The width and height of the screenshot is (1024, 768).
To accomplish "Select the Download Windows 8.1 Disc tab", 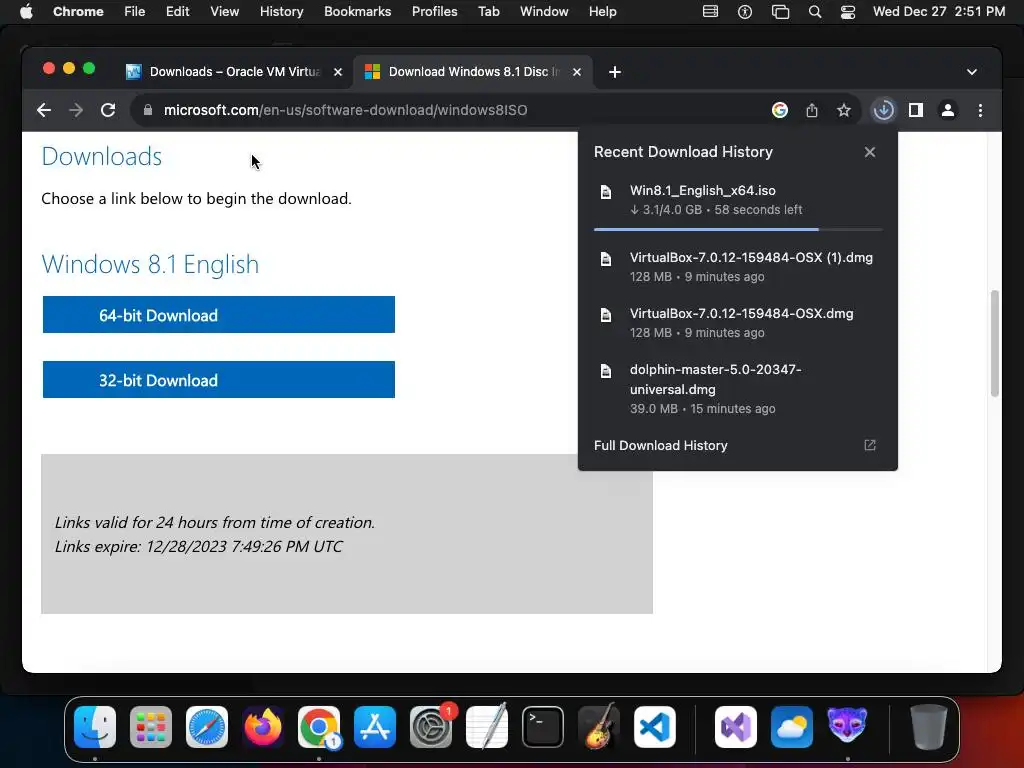I will click(473, 72).
